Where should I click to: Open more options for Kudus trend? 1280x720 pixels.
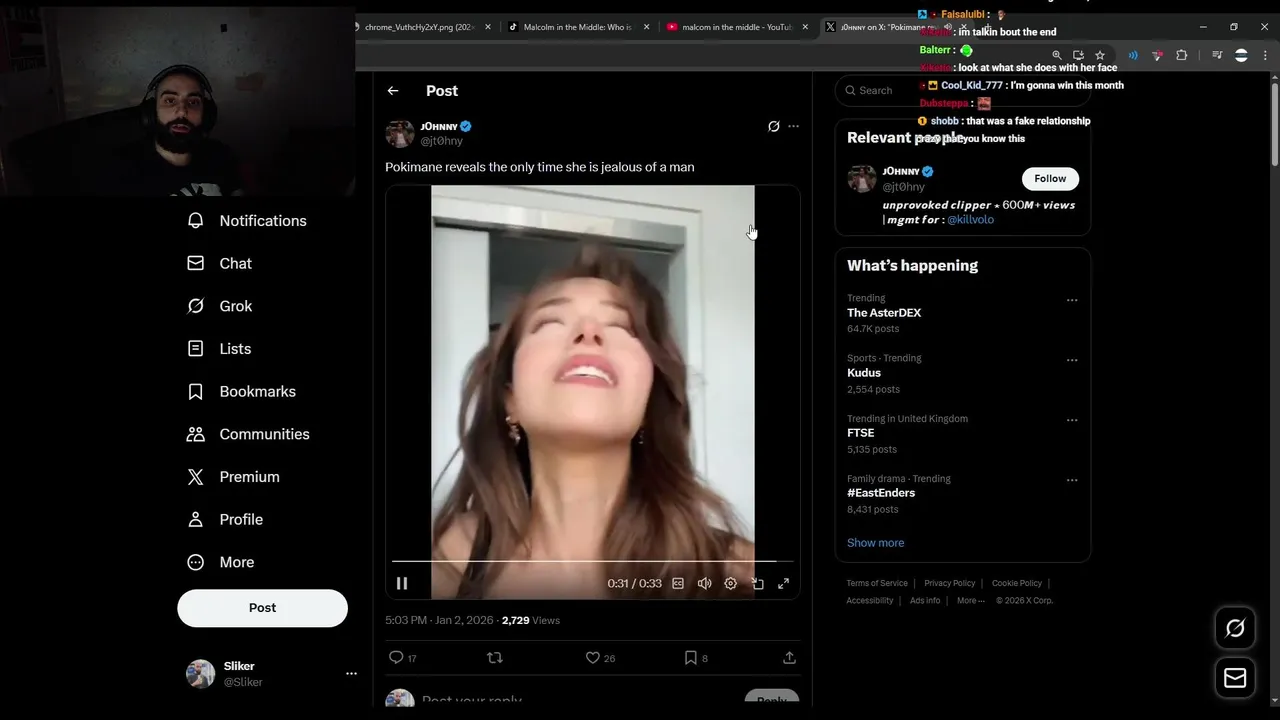click(1072, 360)
